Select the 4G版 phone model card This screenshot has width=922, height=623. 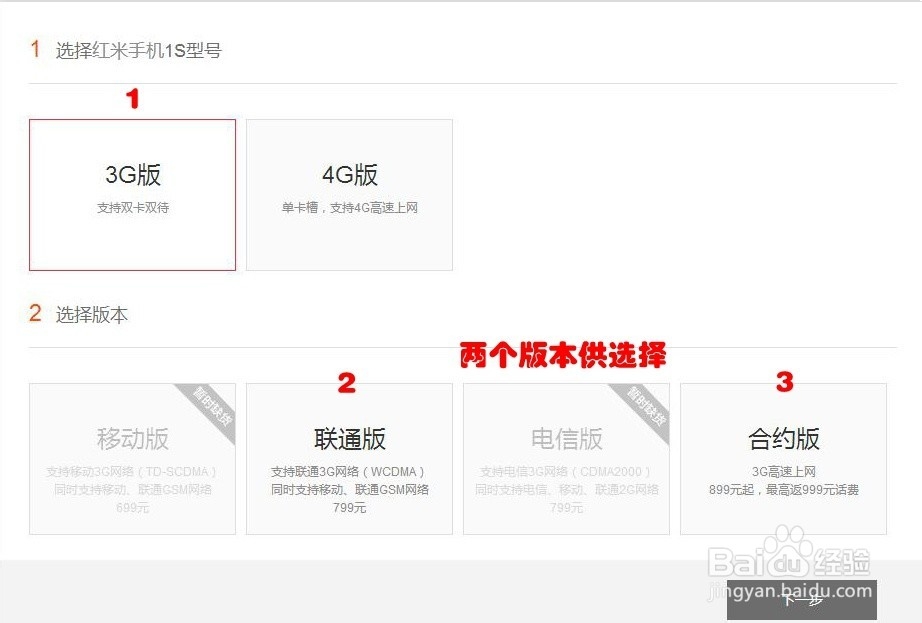click(350, 194)
